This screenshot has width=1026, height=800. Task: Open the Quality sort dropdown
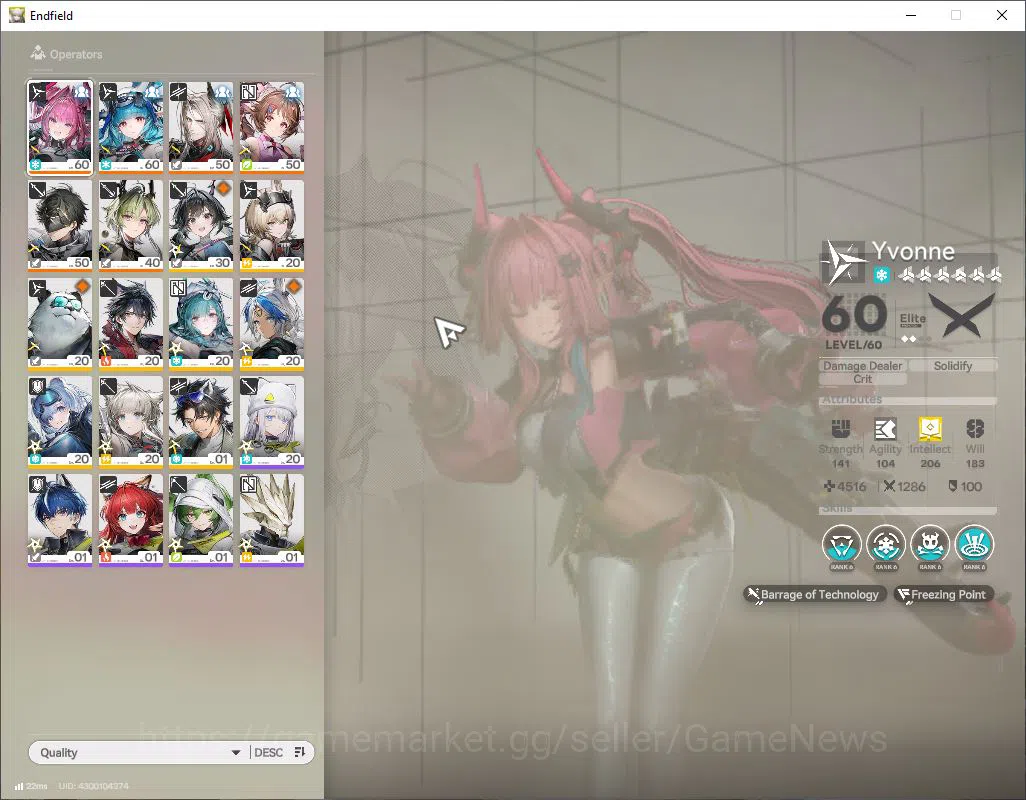pos(140,752)
